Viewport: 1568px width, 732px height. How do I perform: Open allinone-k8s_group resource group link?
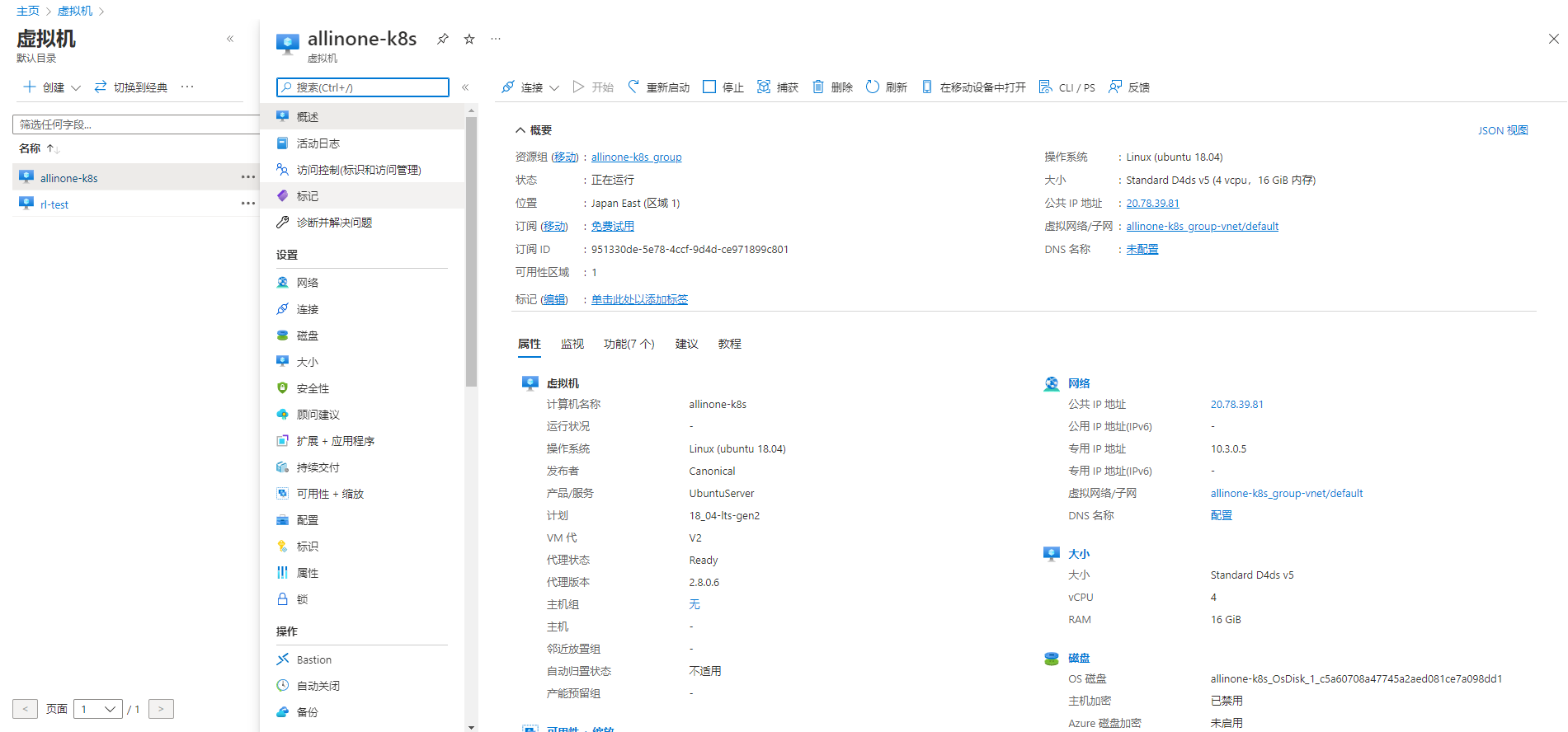[x=636, y=157]
